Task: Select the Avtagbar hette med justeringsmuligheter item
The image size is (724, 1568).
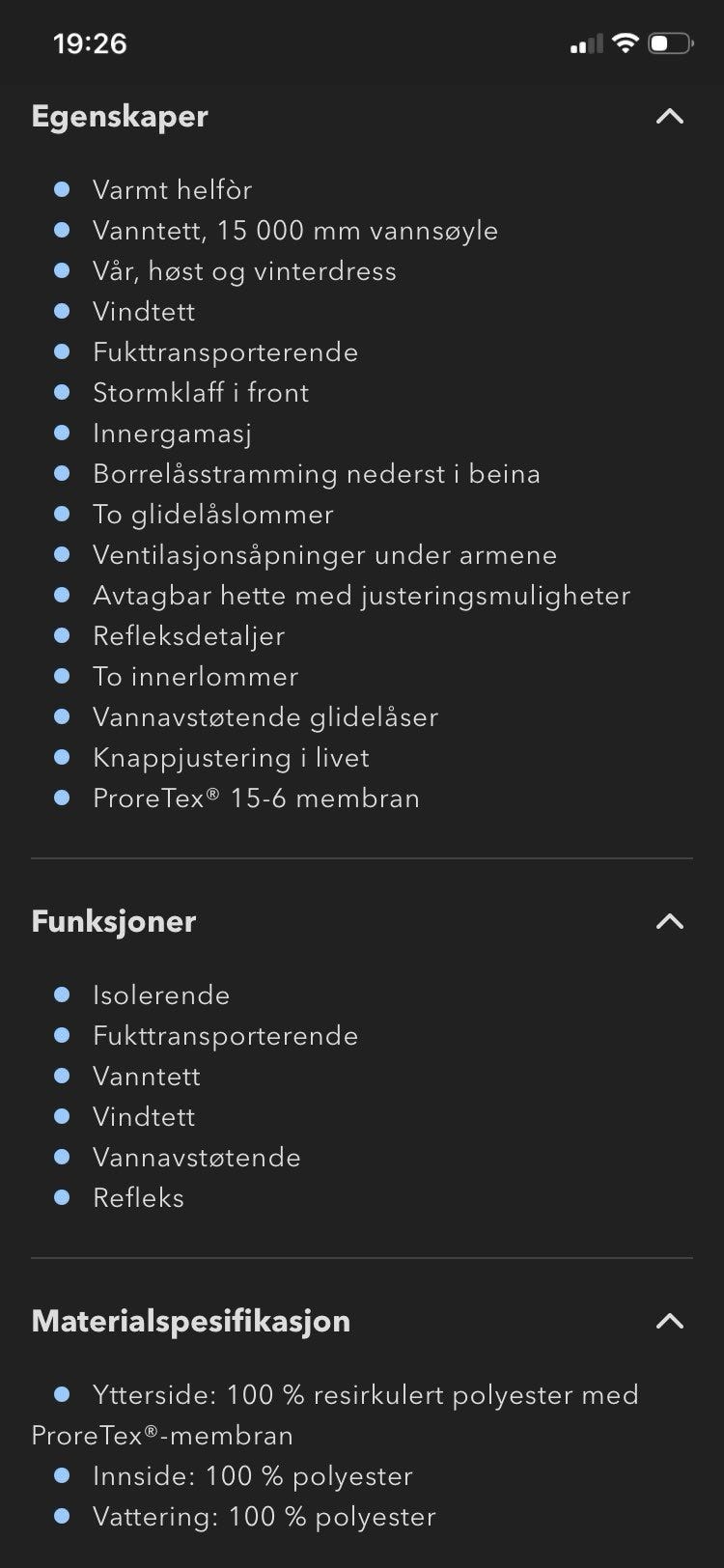Action: point(361,596)
